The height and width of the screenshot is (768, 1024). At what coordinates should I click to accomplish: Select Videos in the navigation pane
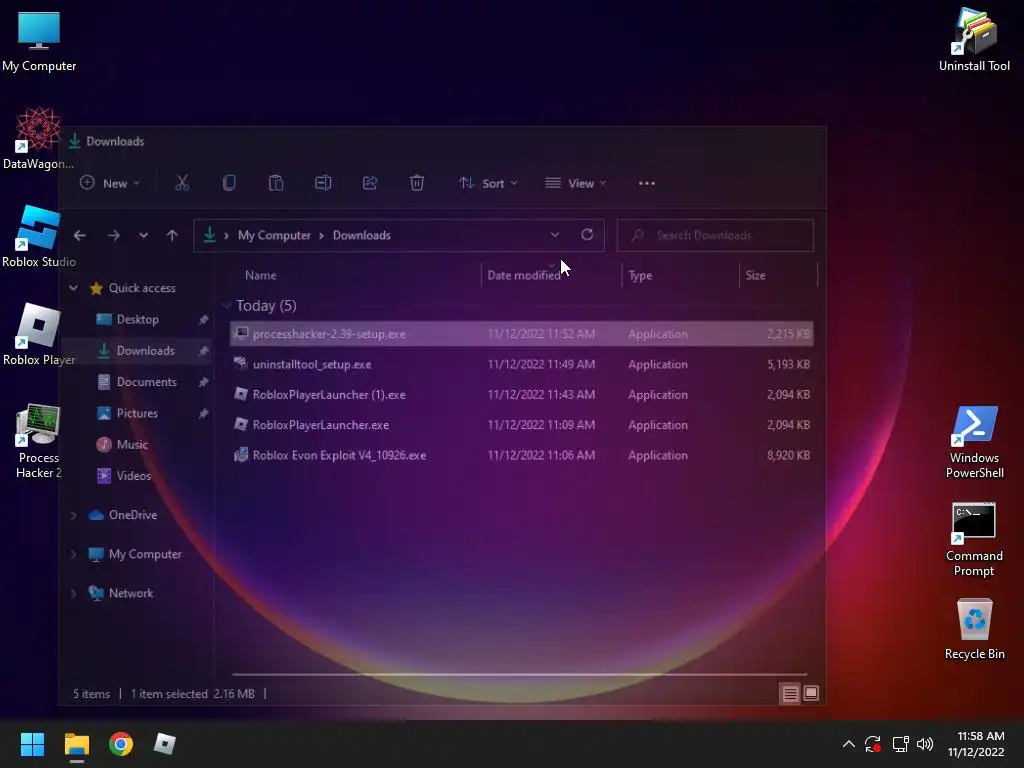[x=134, y=476]
